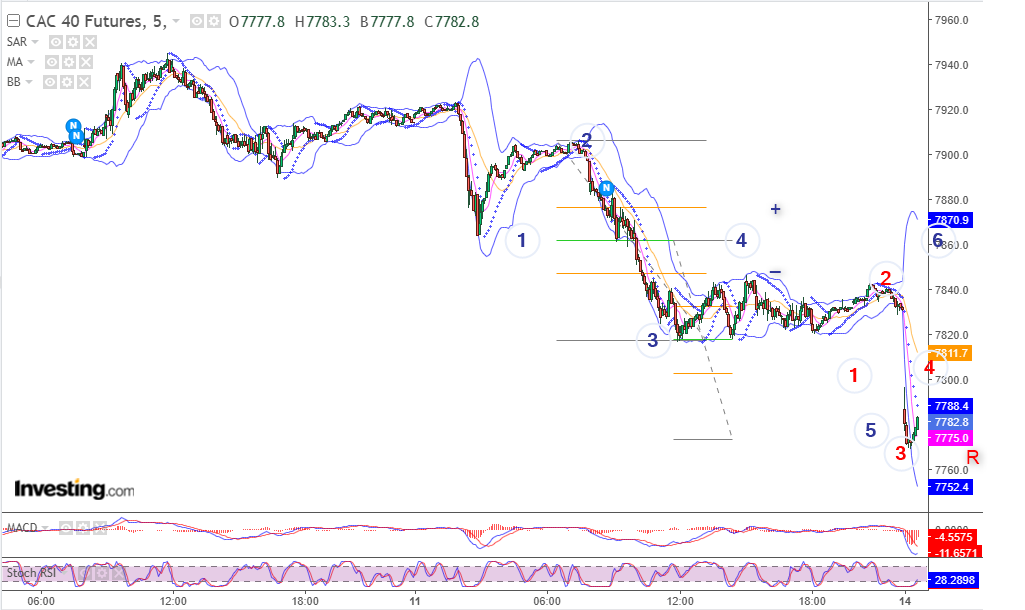Open the Stoch RSI dropdown arrow
Viewport: 1025px width, 610px height.
66,574
